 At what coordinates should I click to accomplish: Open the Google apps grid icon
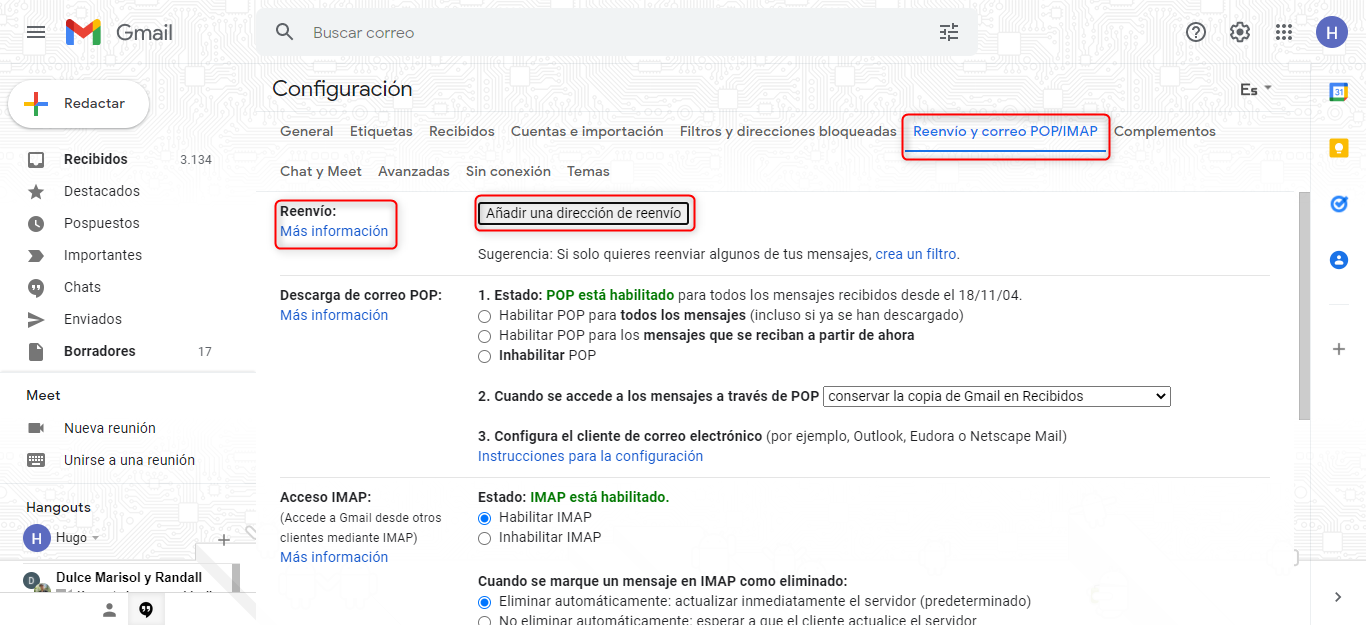(1284, 32)
